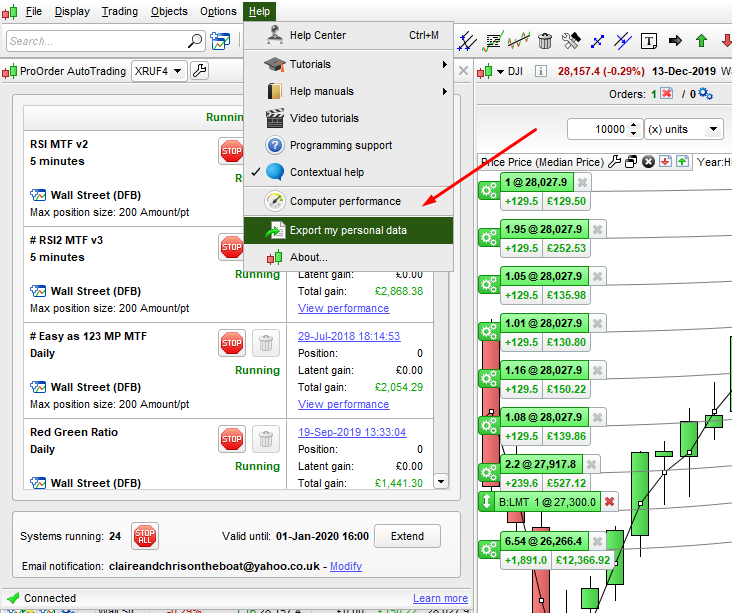Open Price indicator wrench settings
The height and width of the screenshot is (613, 732).
[615, 162]
